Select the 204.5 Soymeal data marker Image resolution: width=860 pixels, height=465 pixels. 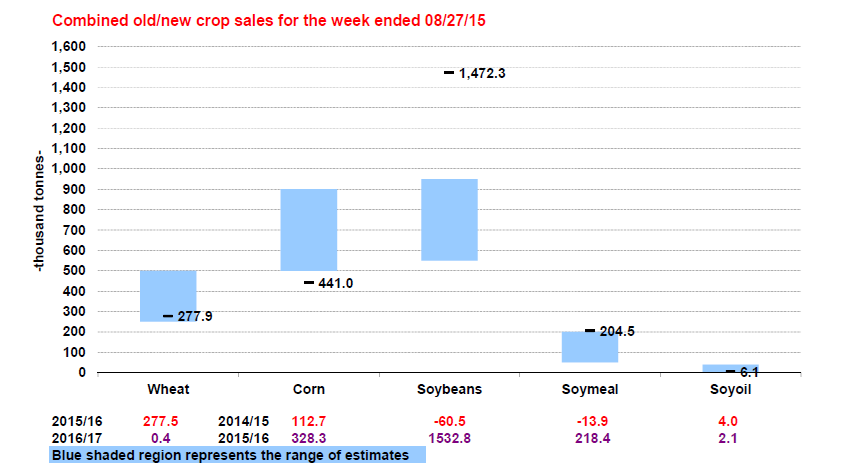coord(590,331)
